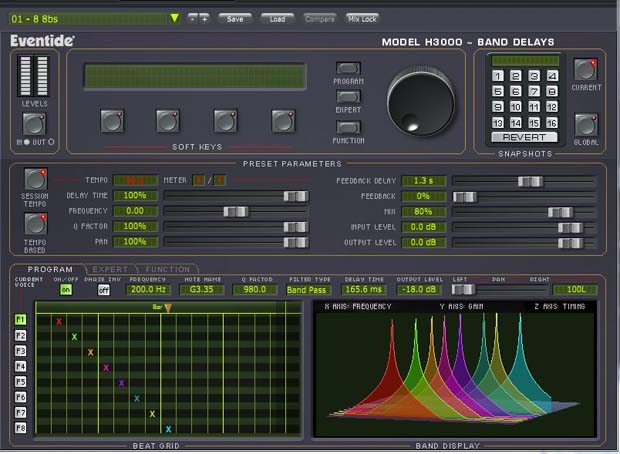Click the Tempo value field
This screenshot has height=454, width=620.
[135, 180]
